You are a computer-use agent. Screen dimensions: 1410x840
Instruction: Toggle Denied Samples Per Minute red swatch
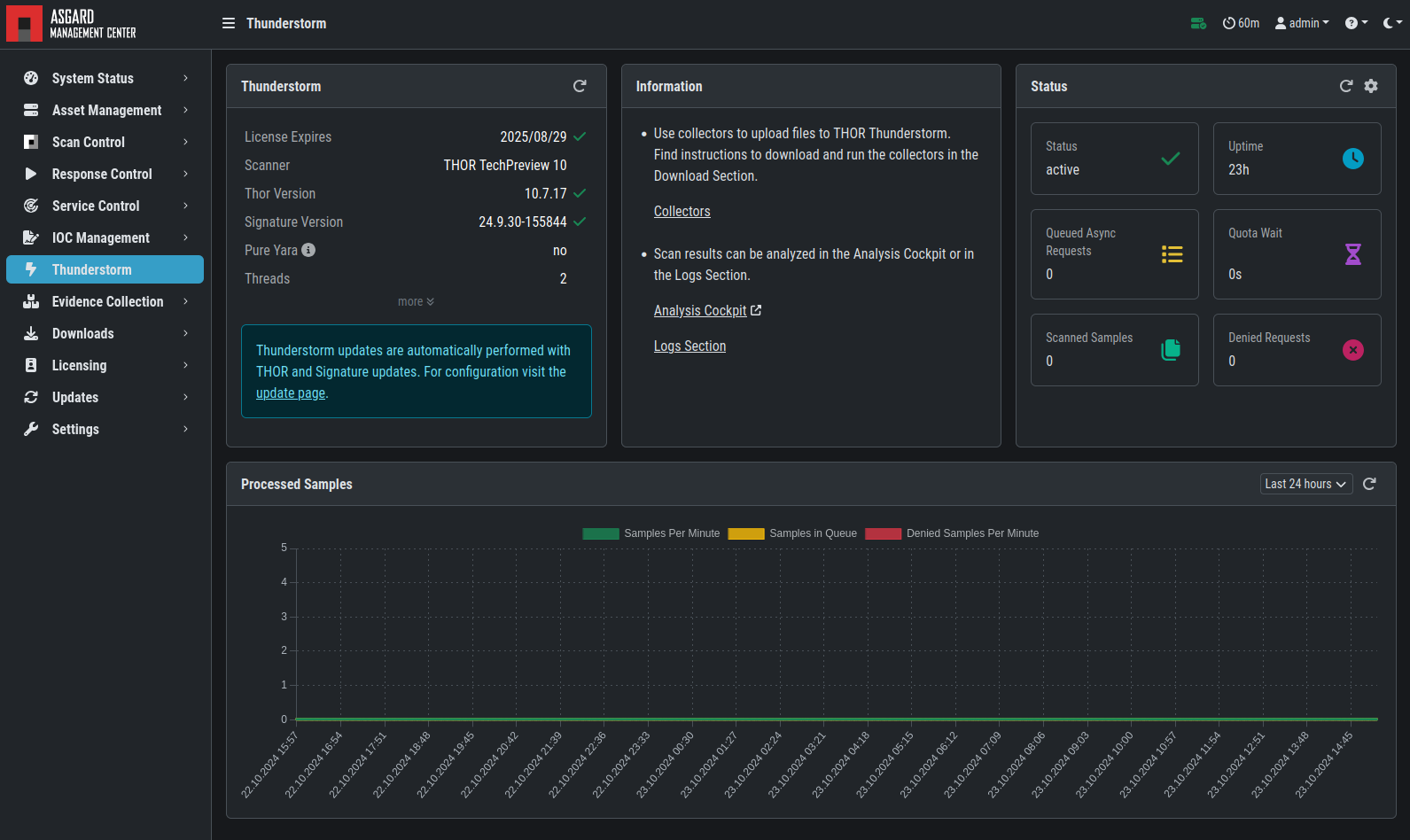pos(884,533)
